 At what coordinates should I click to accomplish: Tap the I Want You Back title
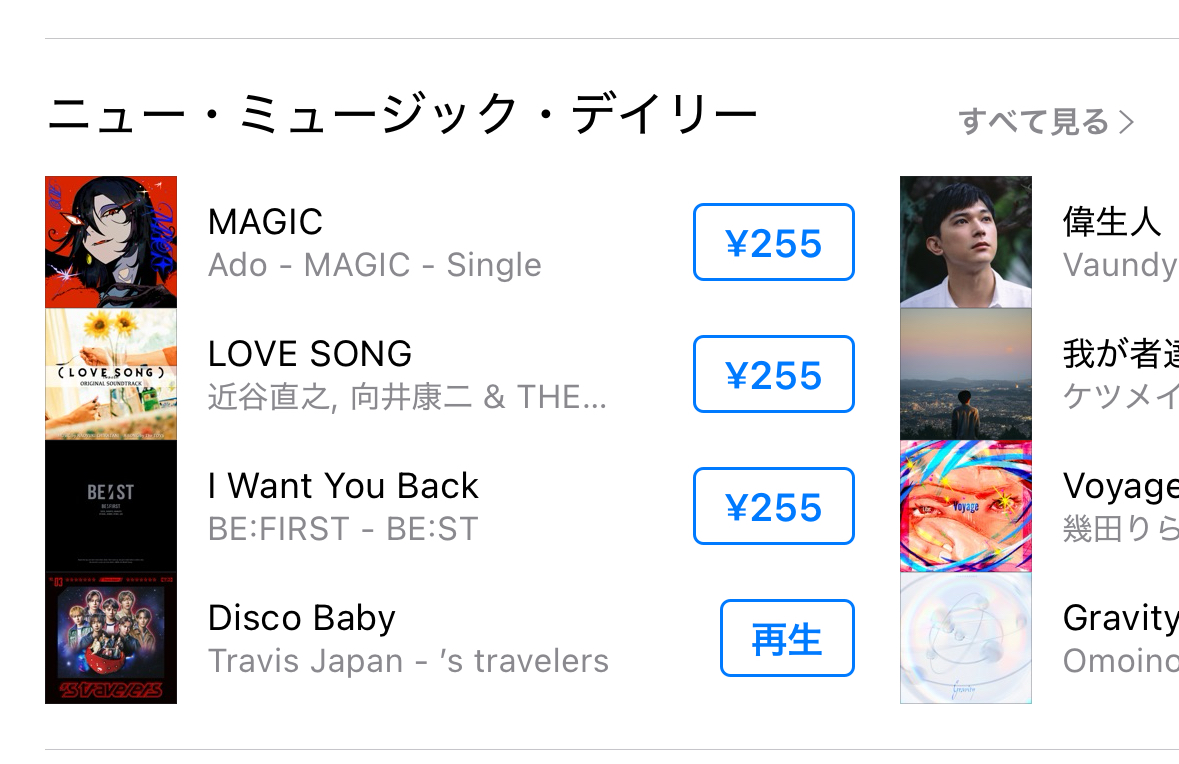[343, 486]
